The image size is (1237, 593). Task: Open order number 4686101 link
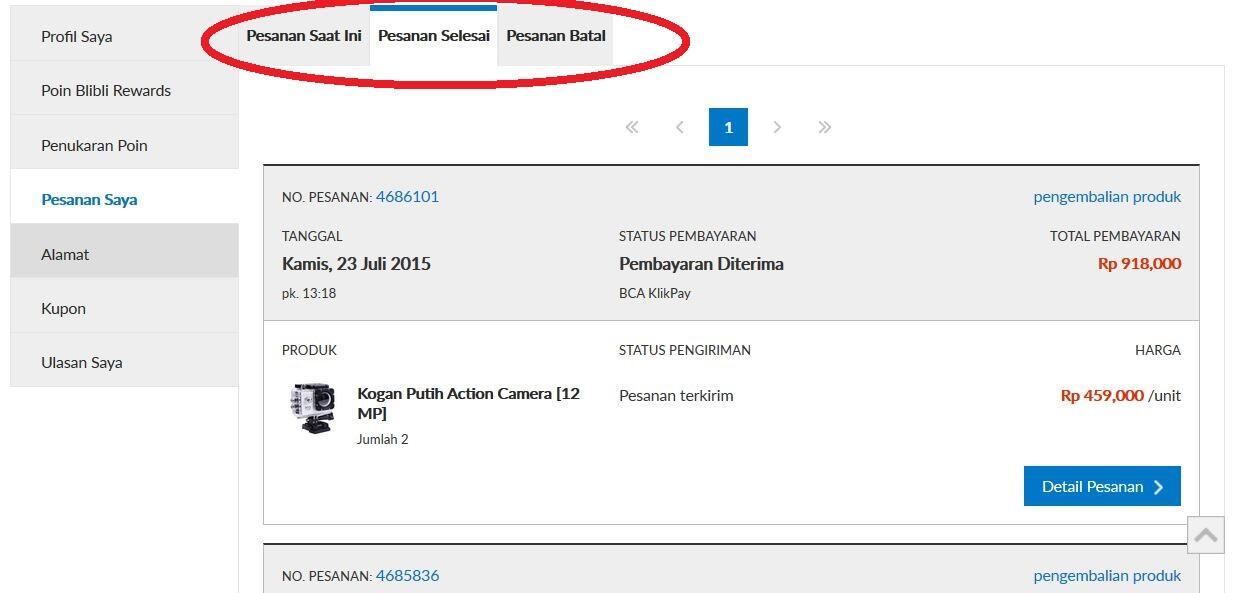tap(407, 196)
